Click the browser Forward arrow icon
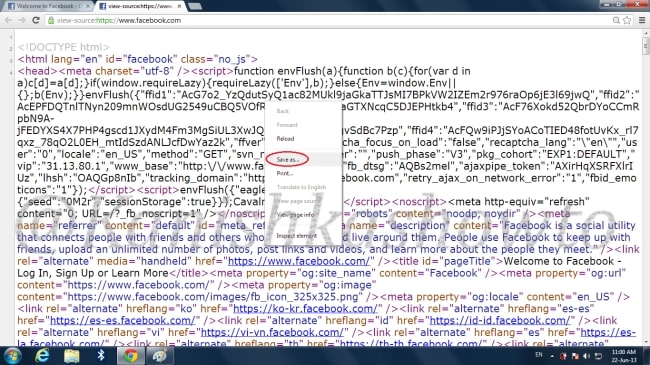 [x=22, y=20]
